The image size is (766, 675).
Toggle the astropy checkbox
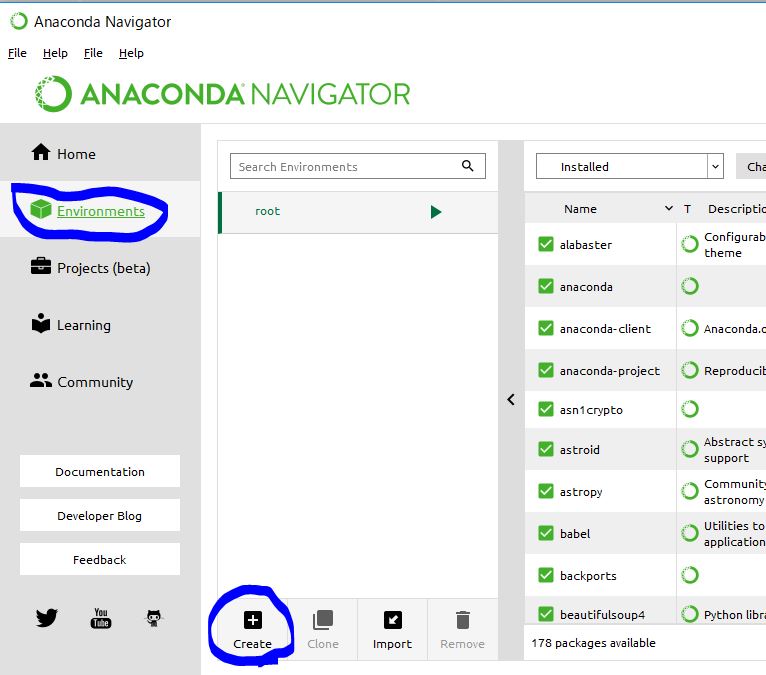546,491
